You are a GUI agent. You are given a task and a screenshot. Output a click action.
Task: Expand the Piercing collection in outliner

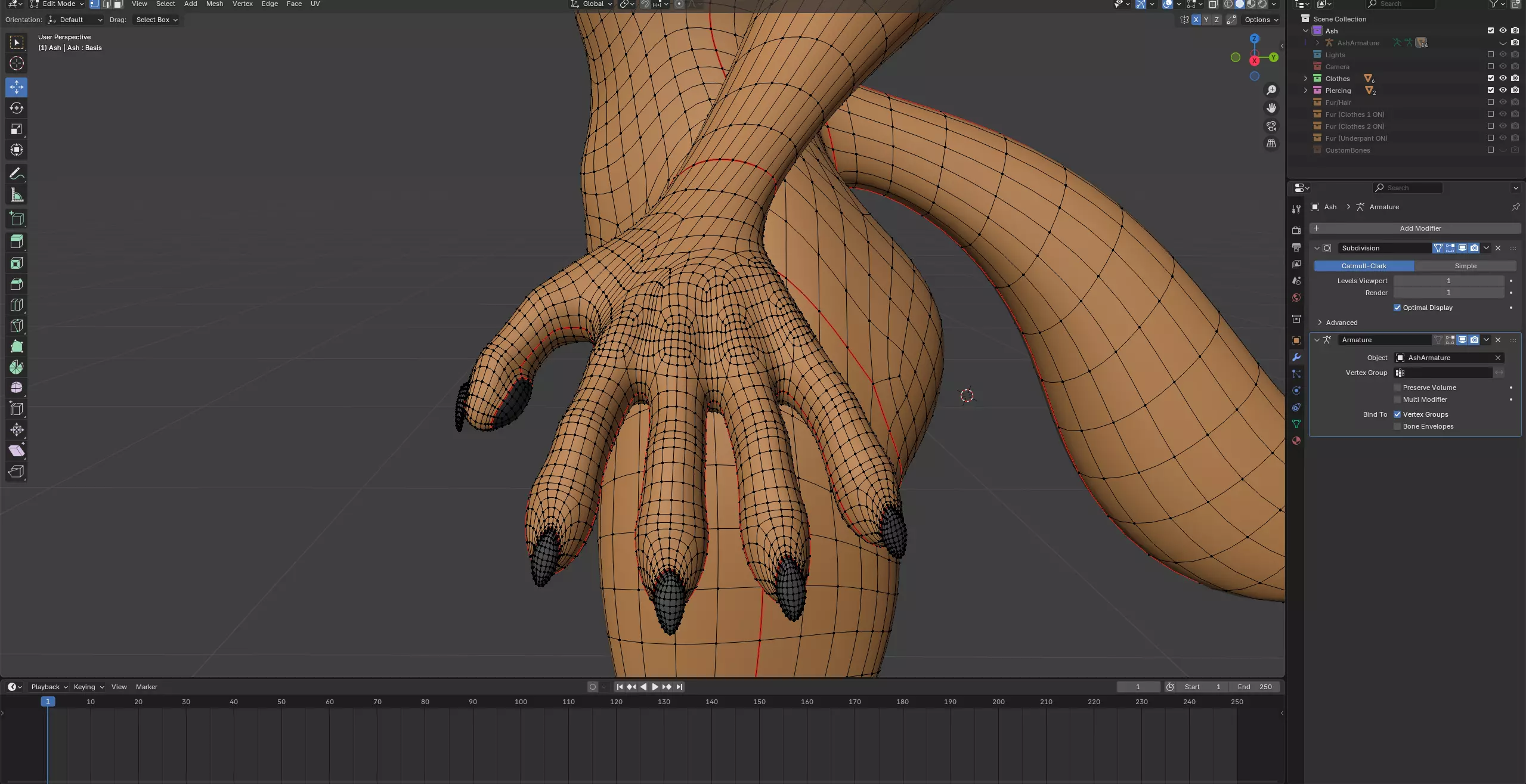(1305, 91)
